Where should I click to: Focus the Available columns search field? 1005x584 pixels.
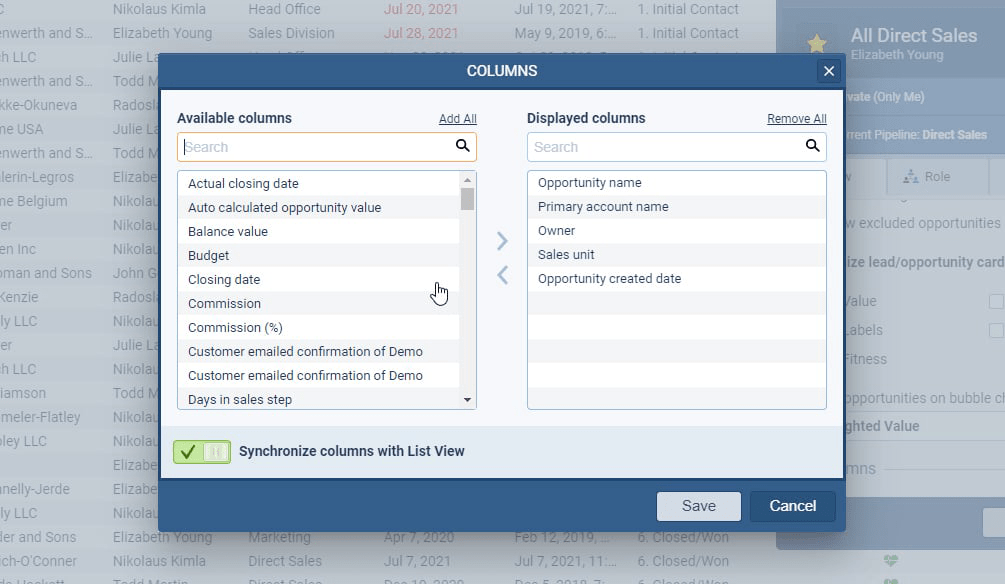pyautogui.click(x=315, y=147)
